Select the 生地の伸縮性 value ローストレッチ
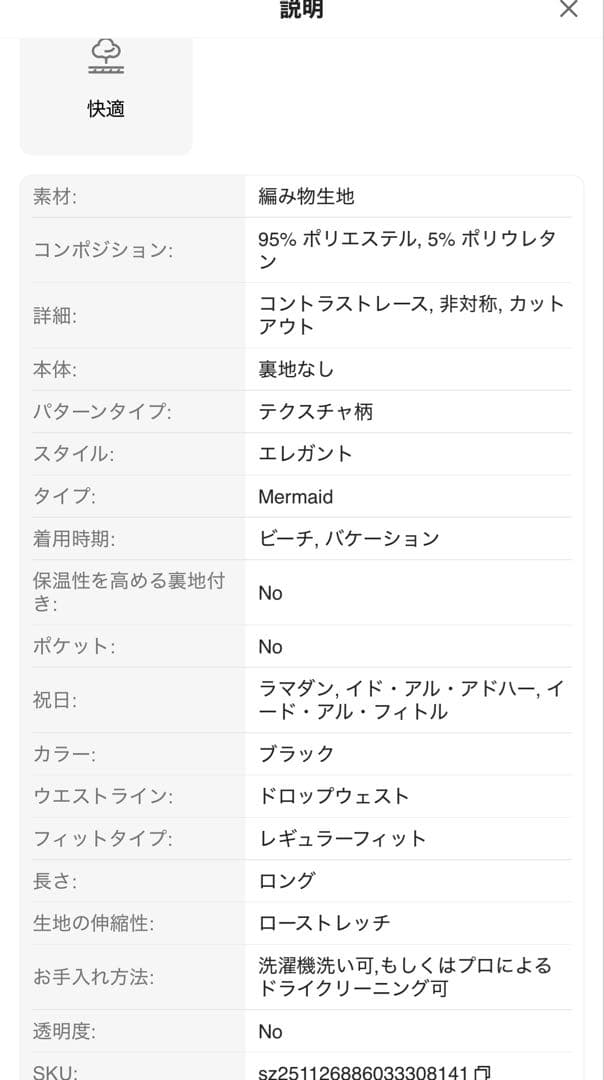The image size is (604, 1080). click(x=324, y=923)
